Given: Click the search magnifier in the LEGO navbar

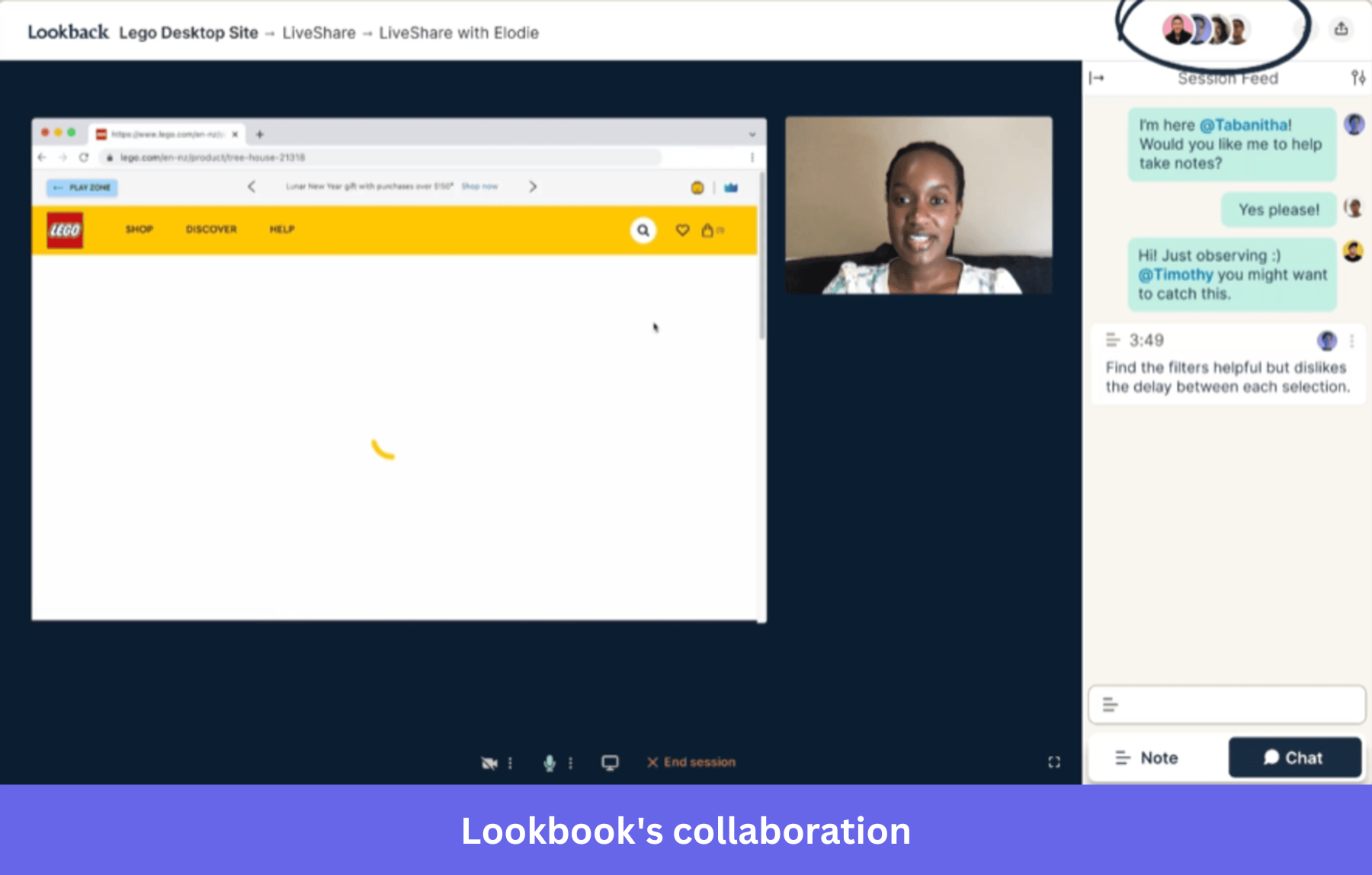Looking at the screenshot, I should 643,230.
